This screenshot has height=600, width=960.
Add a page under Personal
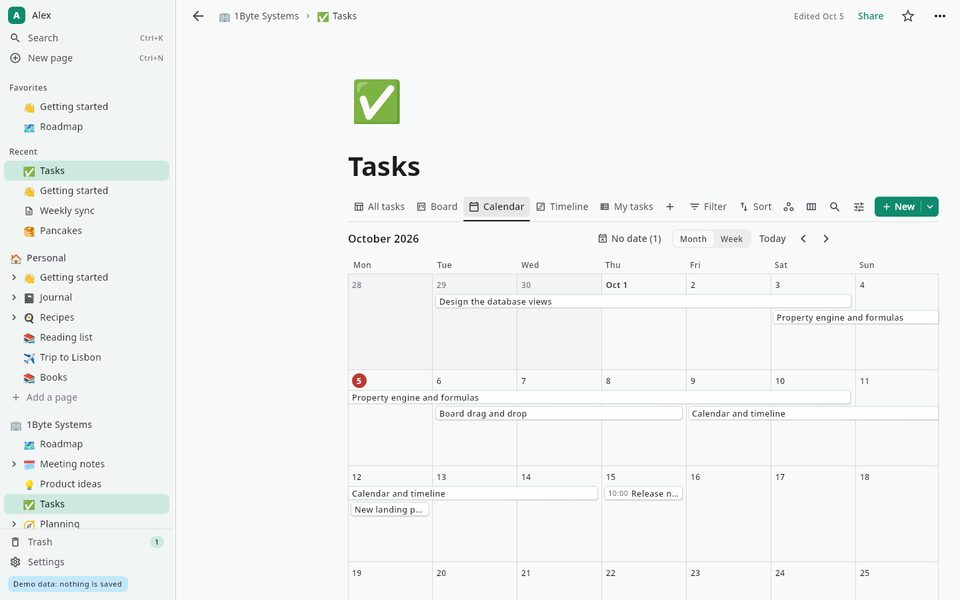point(86,397)
